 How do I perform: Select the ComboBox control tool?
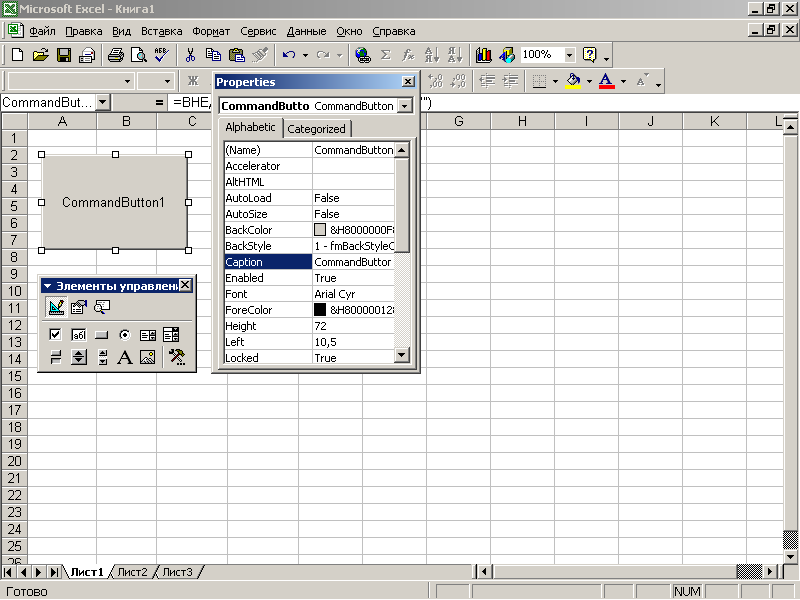[x=171, y=335]
